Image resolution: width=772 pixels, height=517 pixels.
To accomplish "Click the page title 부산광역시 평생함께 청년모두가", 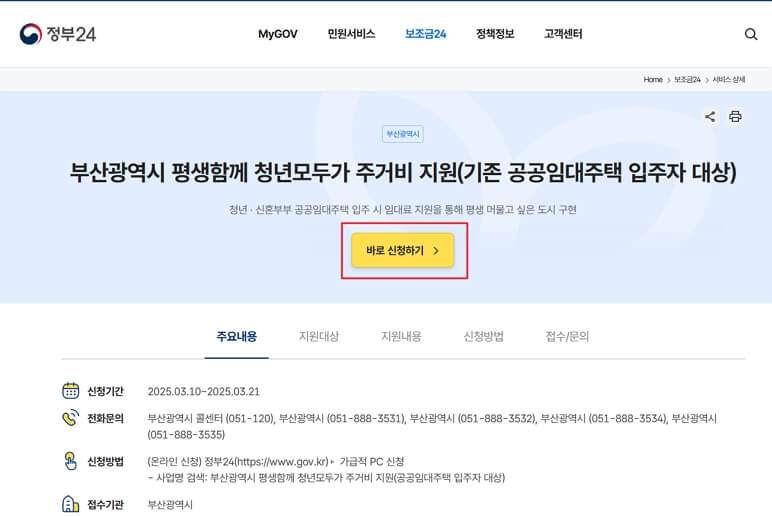I will tap(403, 172).
